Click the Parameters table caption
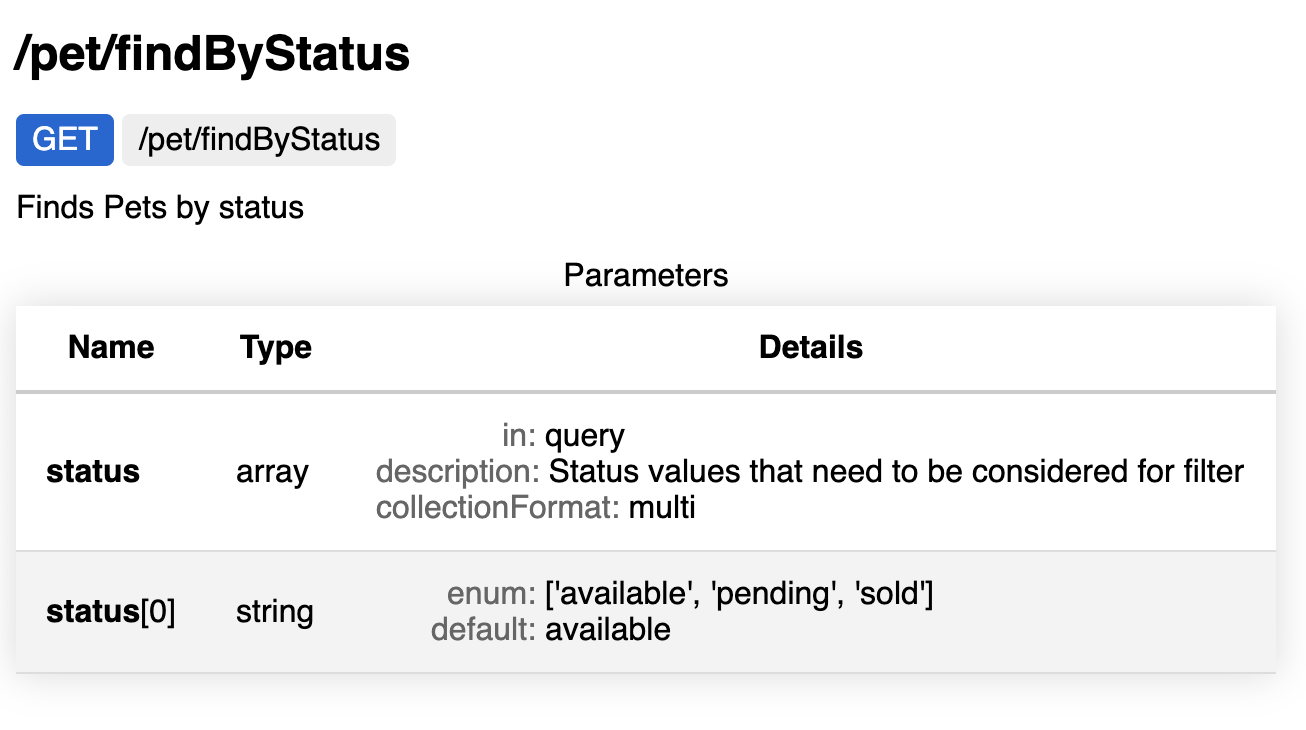Screen dimensions: 1306x730 click(646, 275)
